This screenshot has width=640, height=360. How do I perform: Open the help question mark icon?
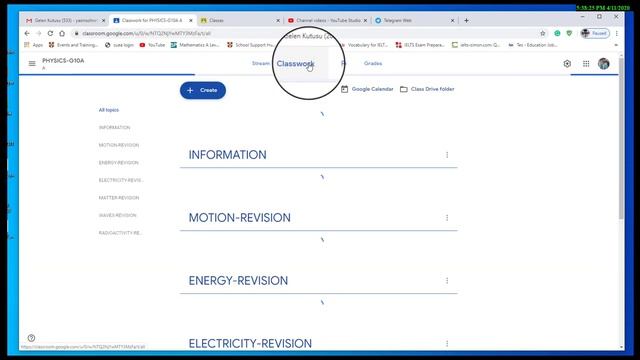[31, 338]
